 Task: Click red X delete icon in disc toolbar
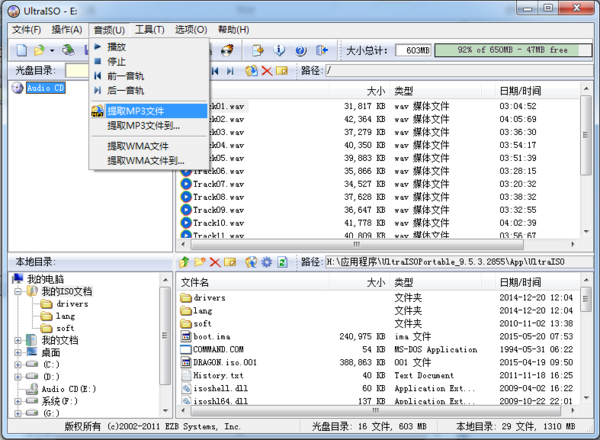[x=267, y=71]
